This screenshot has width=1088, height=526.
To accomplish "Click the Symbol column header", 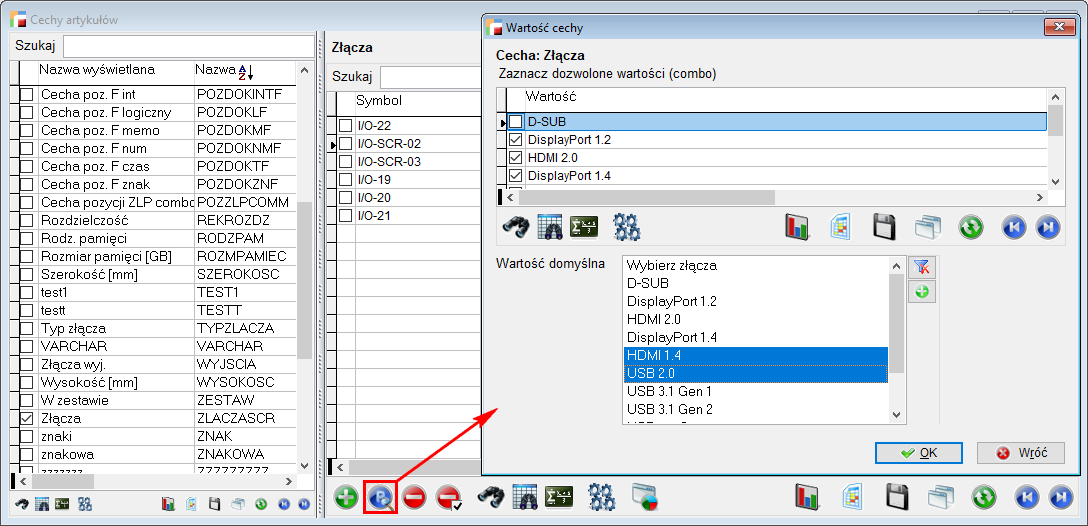I will click(x=418, y=101).
